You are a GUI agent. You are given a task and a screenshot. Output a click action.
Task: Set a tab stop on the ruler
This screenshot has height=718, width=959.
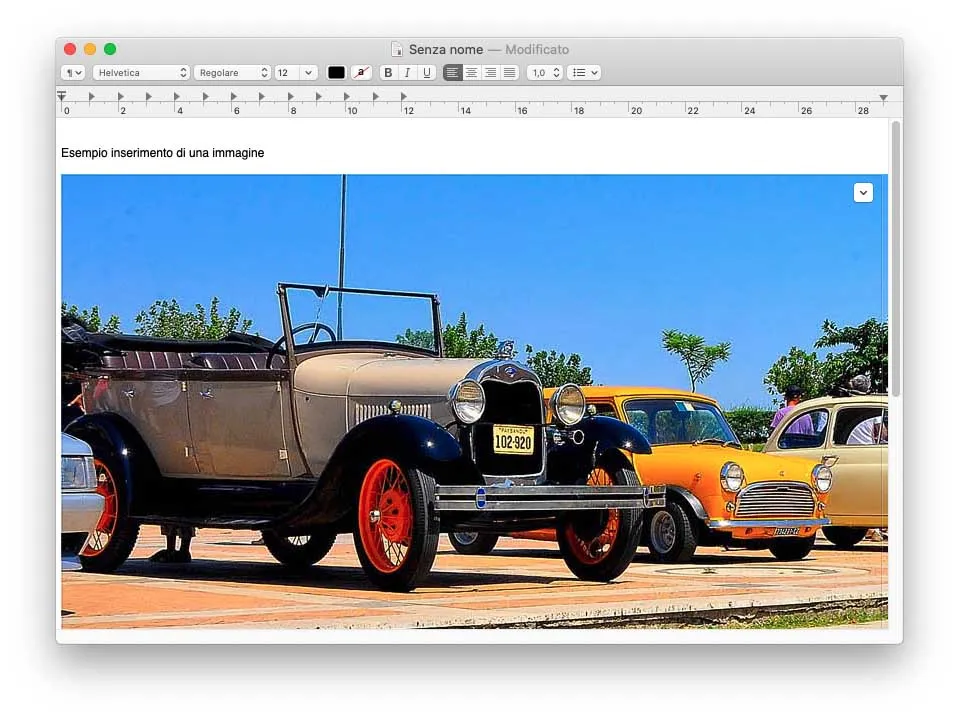point(300,97)
